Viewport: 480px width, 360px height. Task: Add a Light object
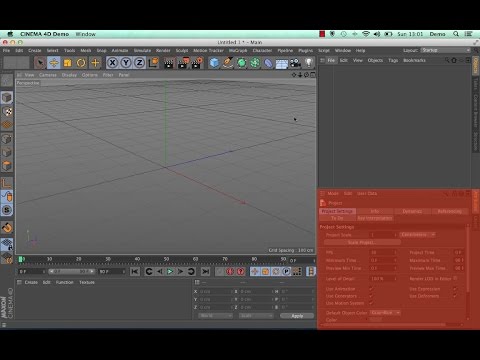tap(309, 63)
